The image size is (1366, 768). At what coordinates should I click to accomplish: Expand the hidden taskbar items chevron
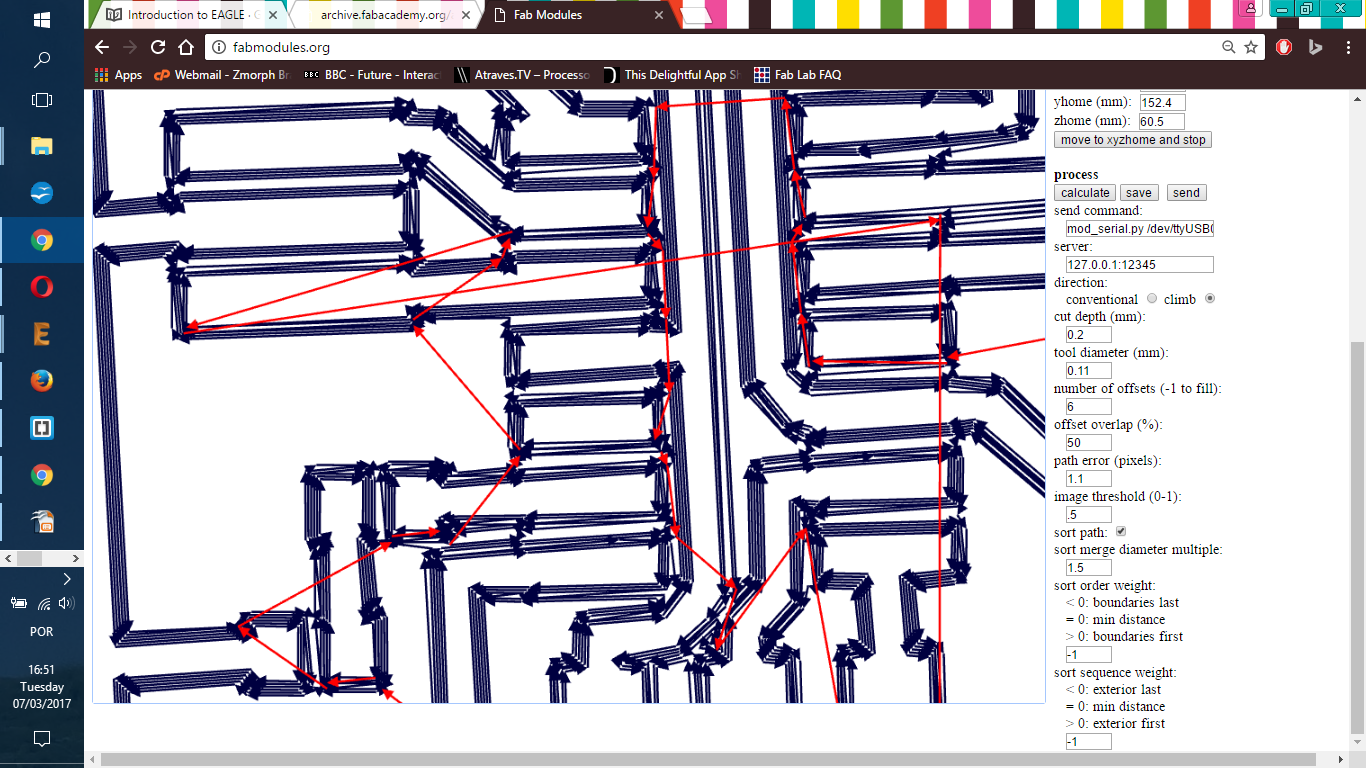[67, 579]
